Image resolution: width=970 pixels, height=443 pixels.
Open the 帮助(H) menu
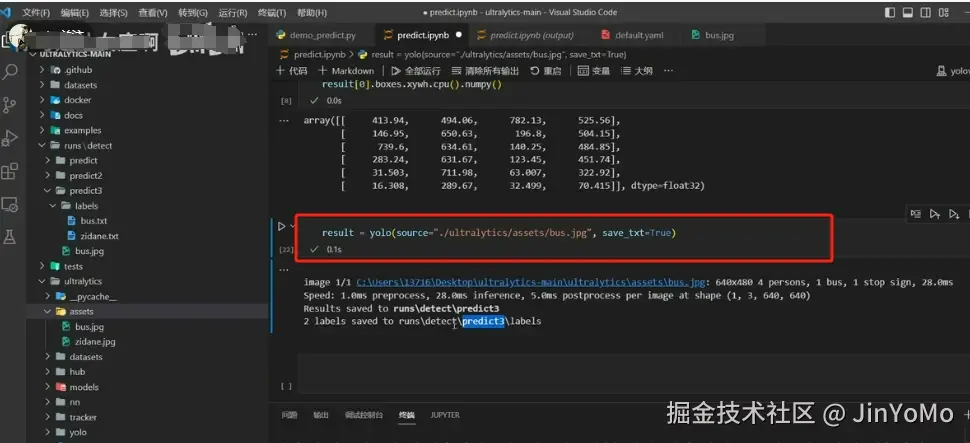[x=312, y=12]
